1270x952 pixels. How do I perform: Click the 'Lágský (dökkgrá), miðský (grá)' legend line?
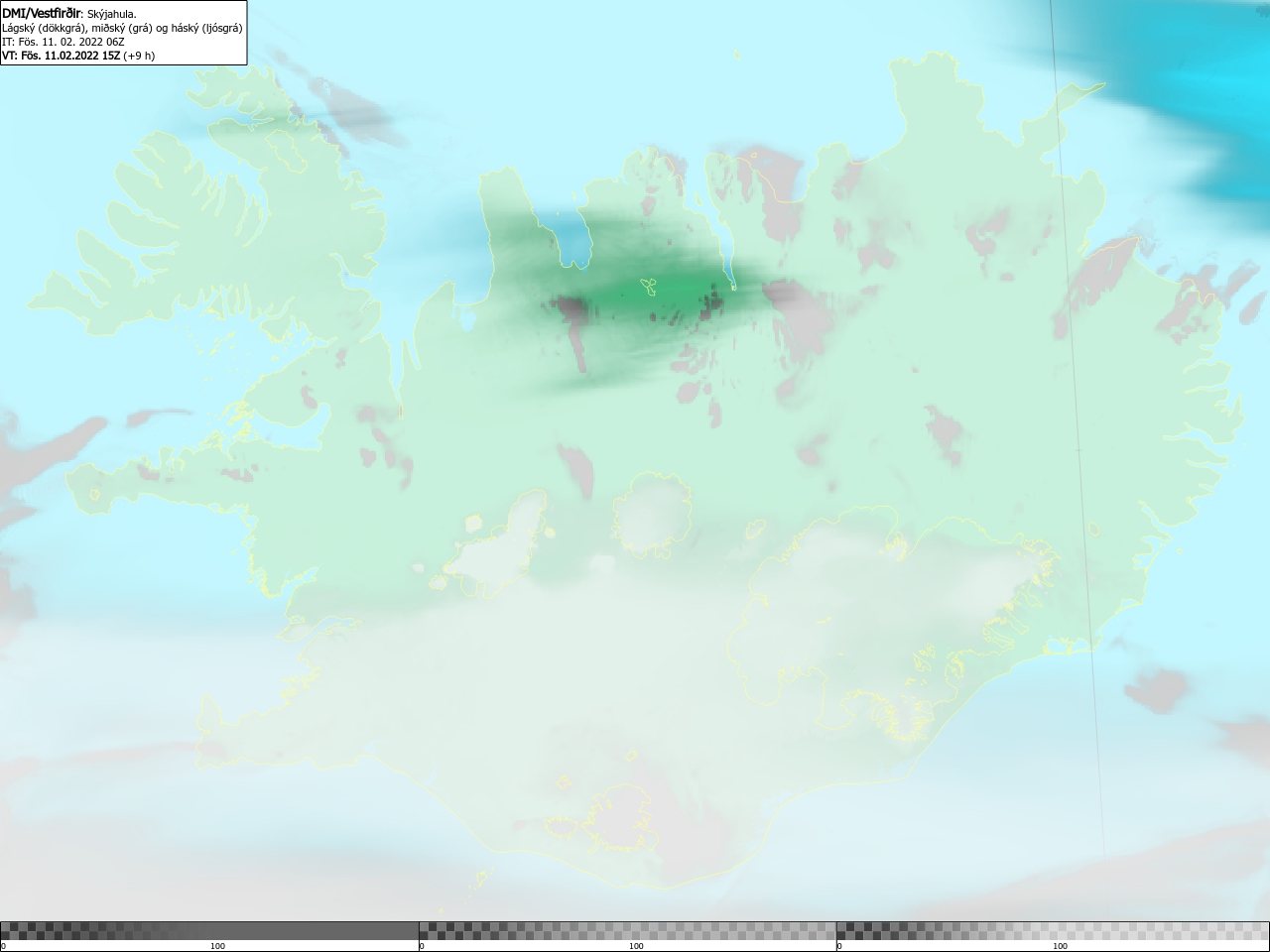(x=122, y=28)
